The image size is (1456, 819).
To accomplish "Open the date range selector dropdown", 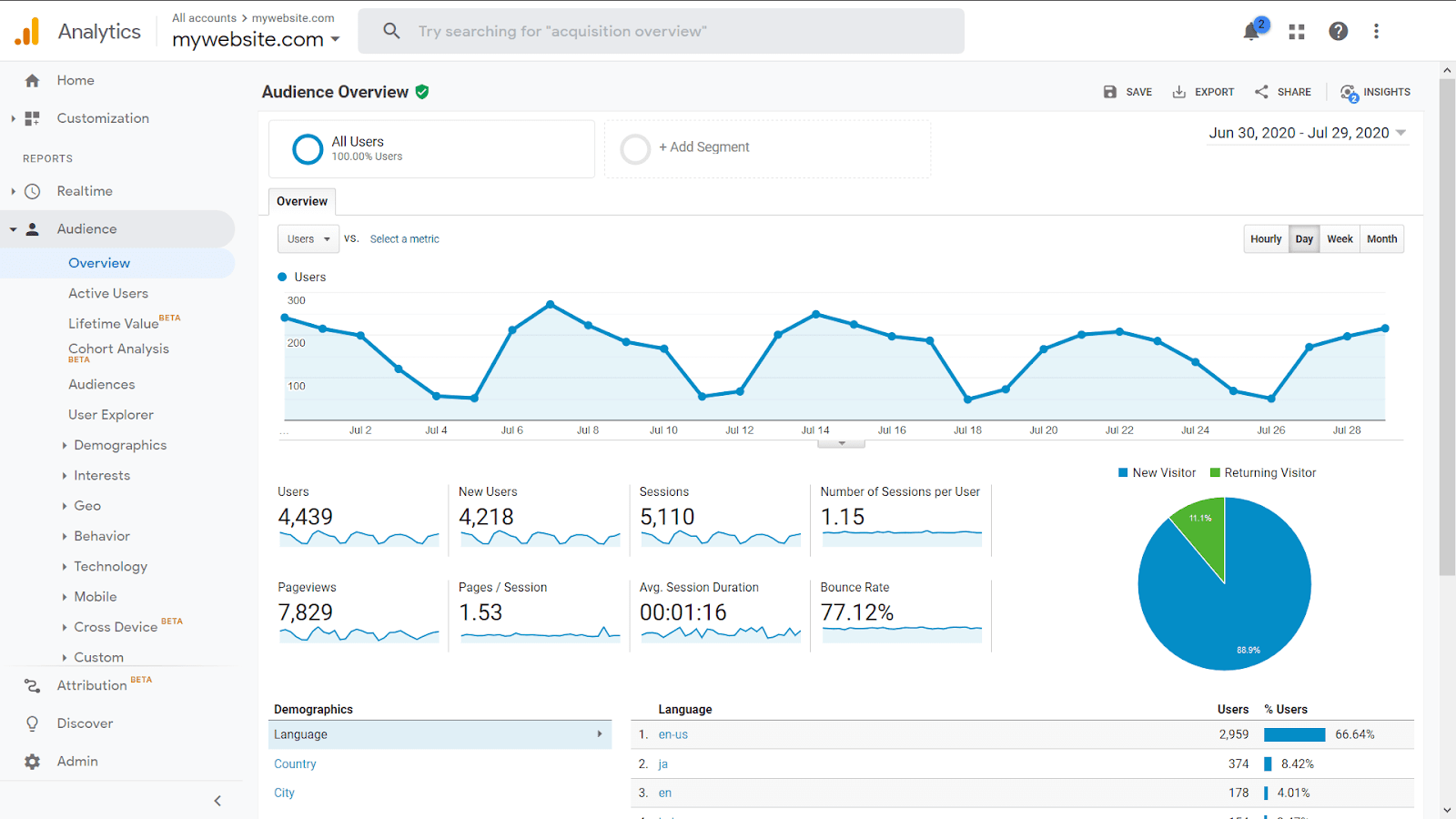I will [x=1307, y=132].
